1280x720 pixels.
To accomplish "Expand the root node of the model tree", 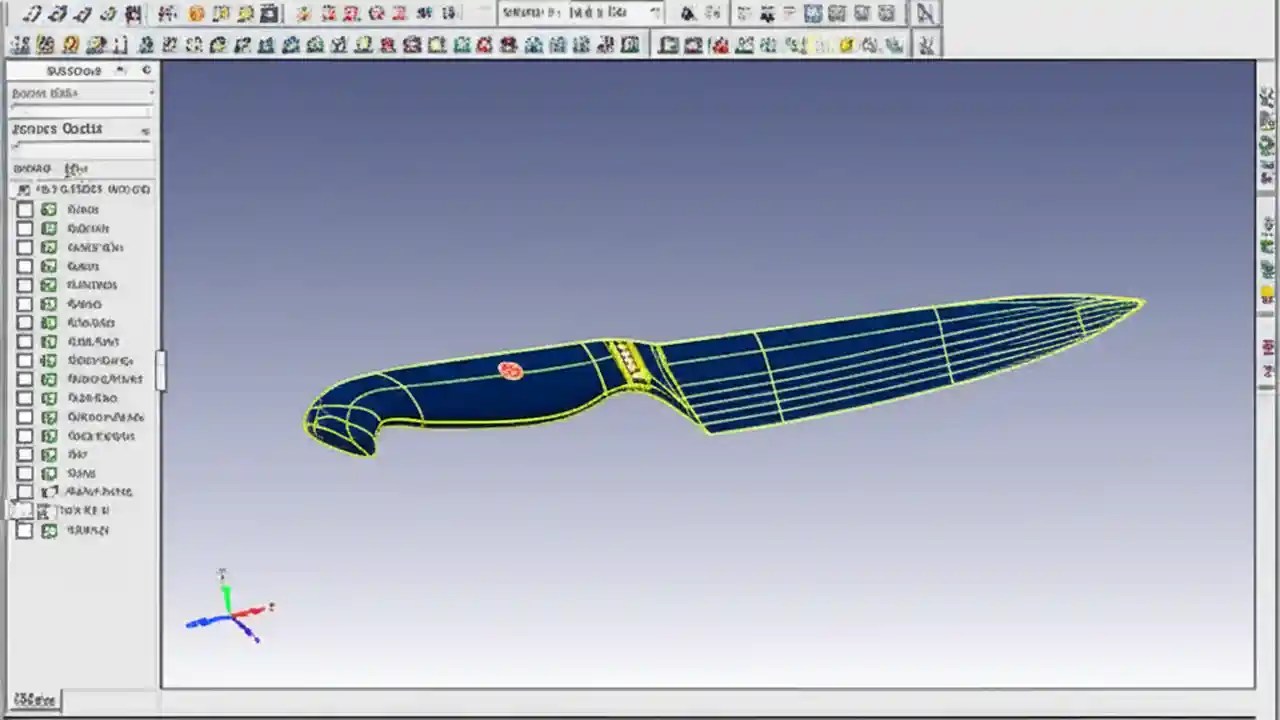I will 22,189.
